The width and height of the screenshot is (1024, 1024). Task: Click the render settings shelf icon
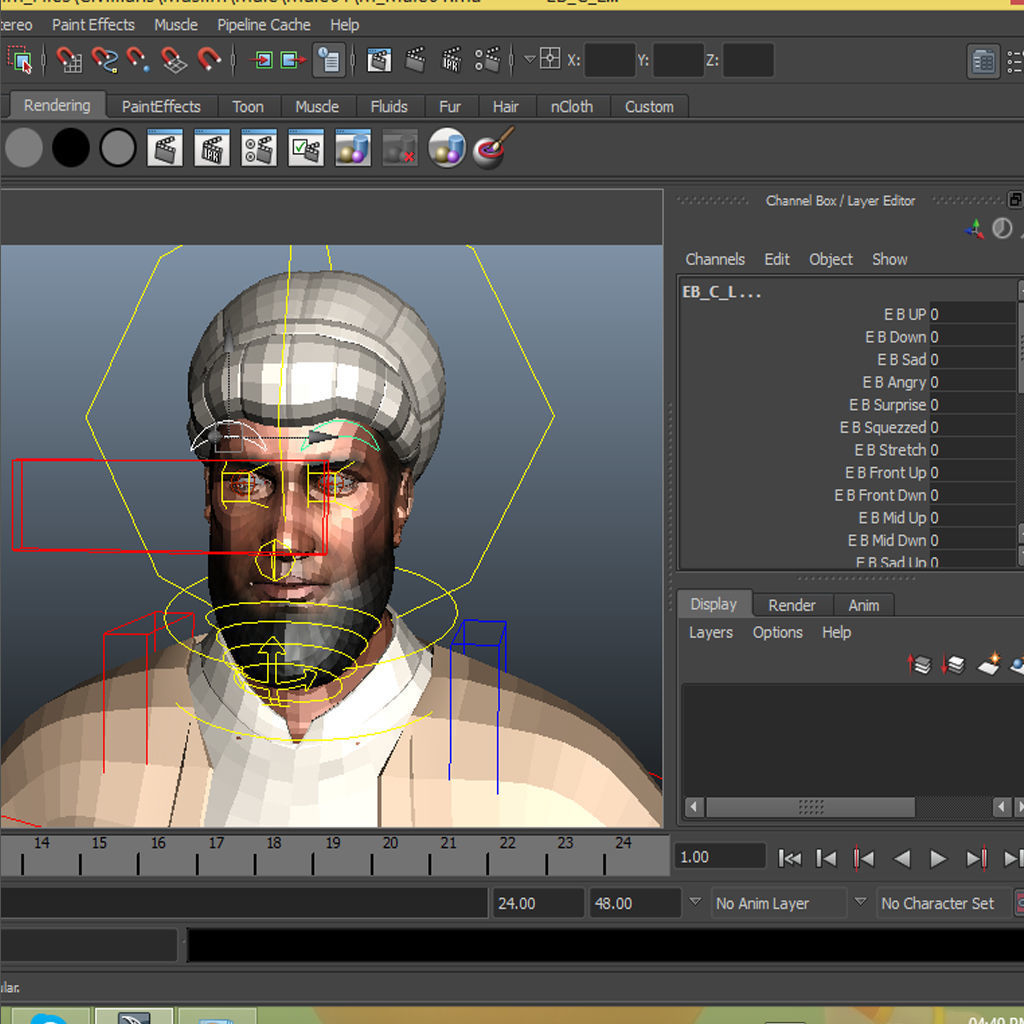coord(259,148)
